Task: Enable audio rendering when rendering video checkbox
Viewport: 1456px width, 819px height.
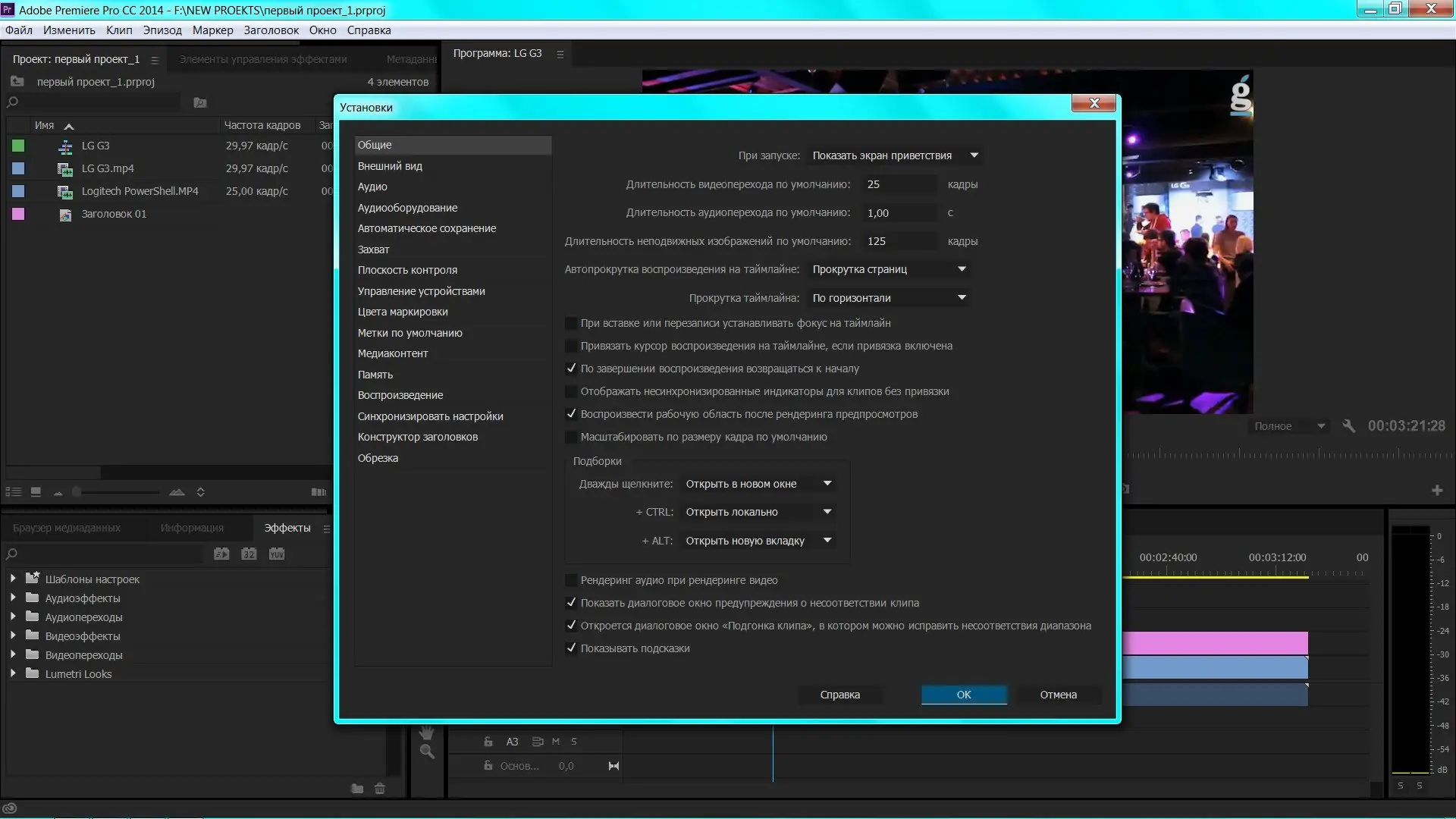Action: coord(571,580)
